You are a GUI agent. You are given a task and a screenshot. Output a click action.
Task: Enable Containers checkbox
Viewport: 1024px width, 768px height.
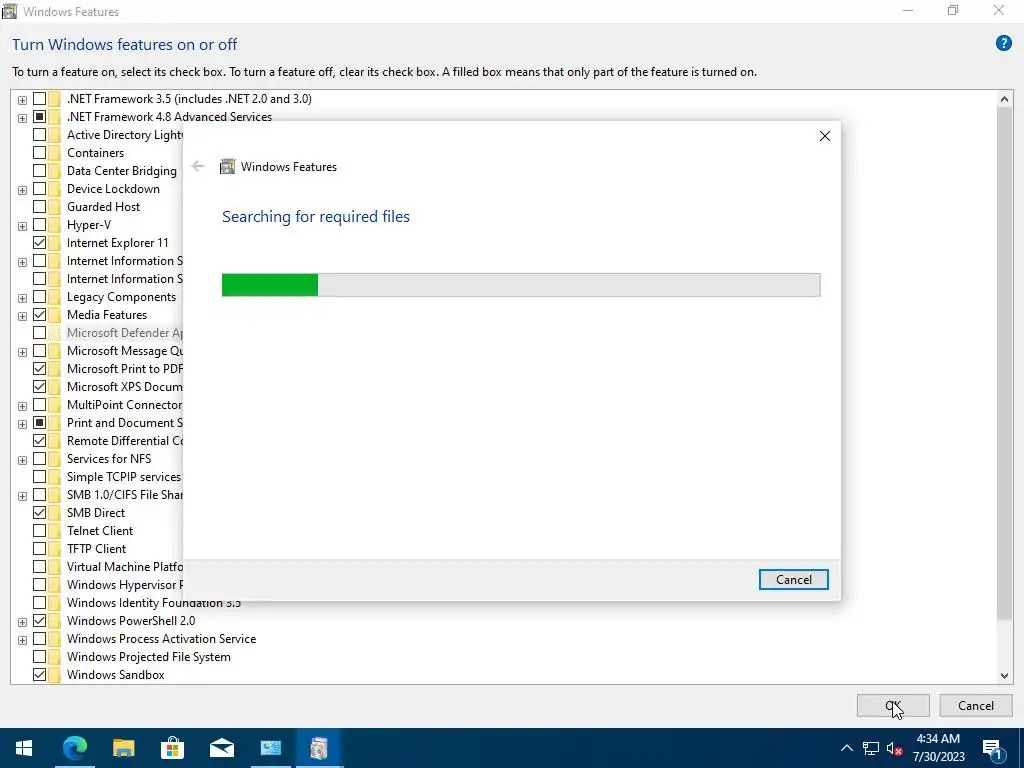point(40,153)
